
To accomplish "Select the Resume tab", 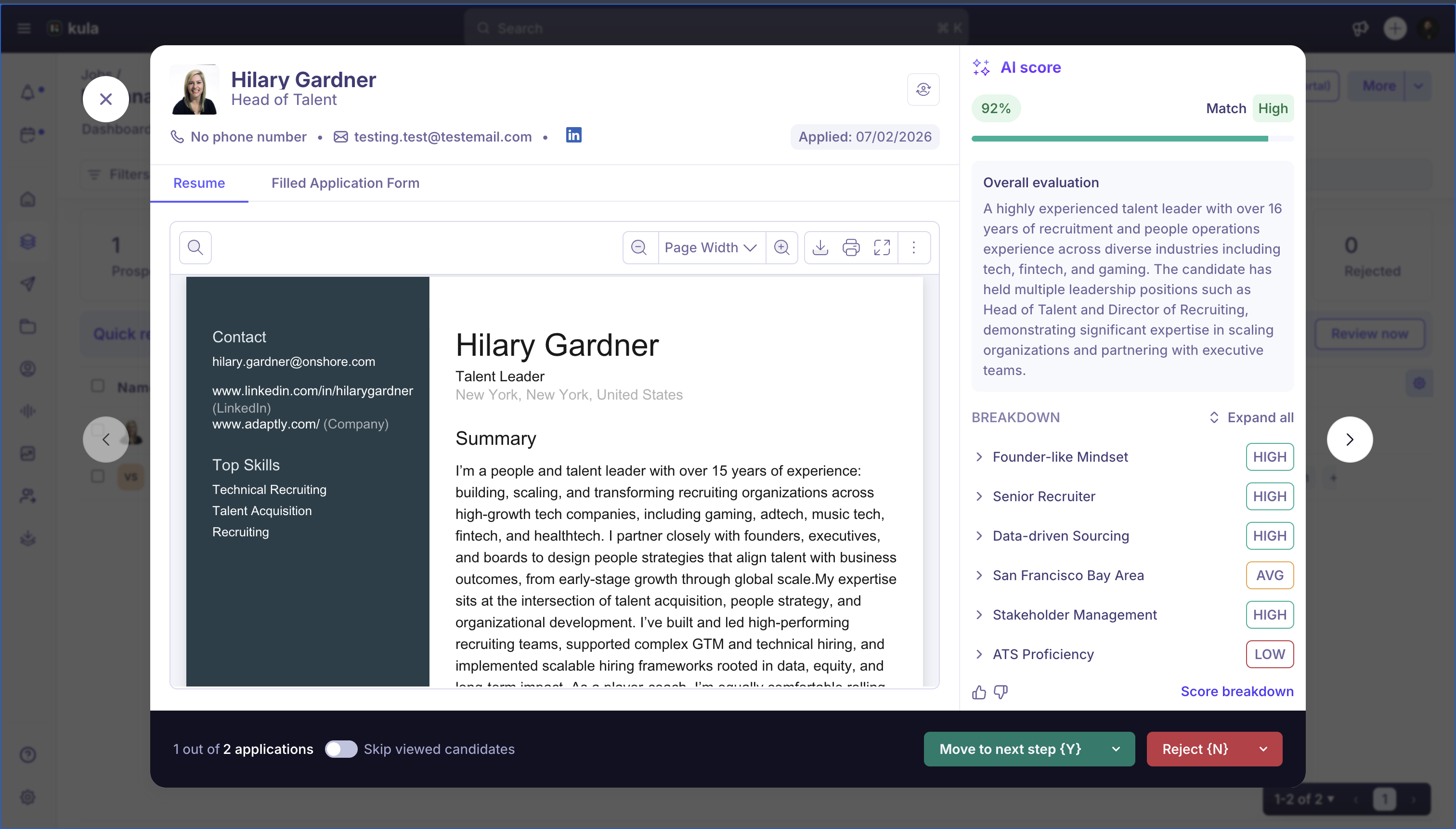I will (199, 183).
